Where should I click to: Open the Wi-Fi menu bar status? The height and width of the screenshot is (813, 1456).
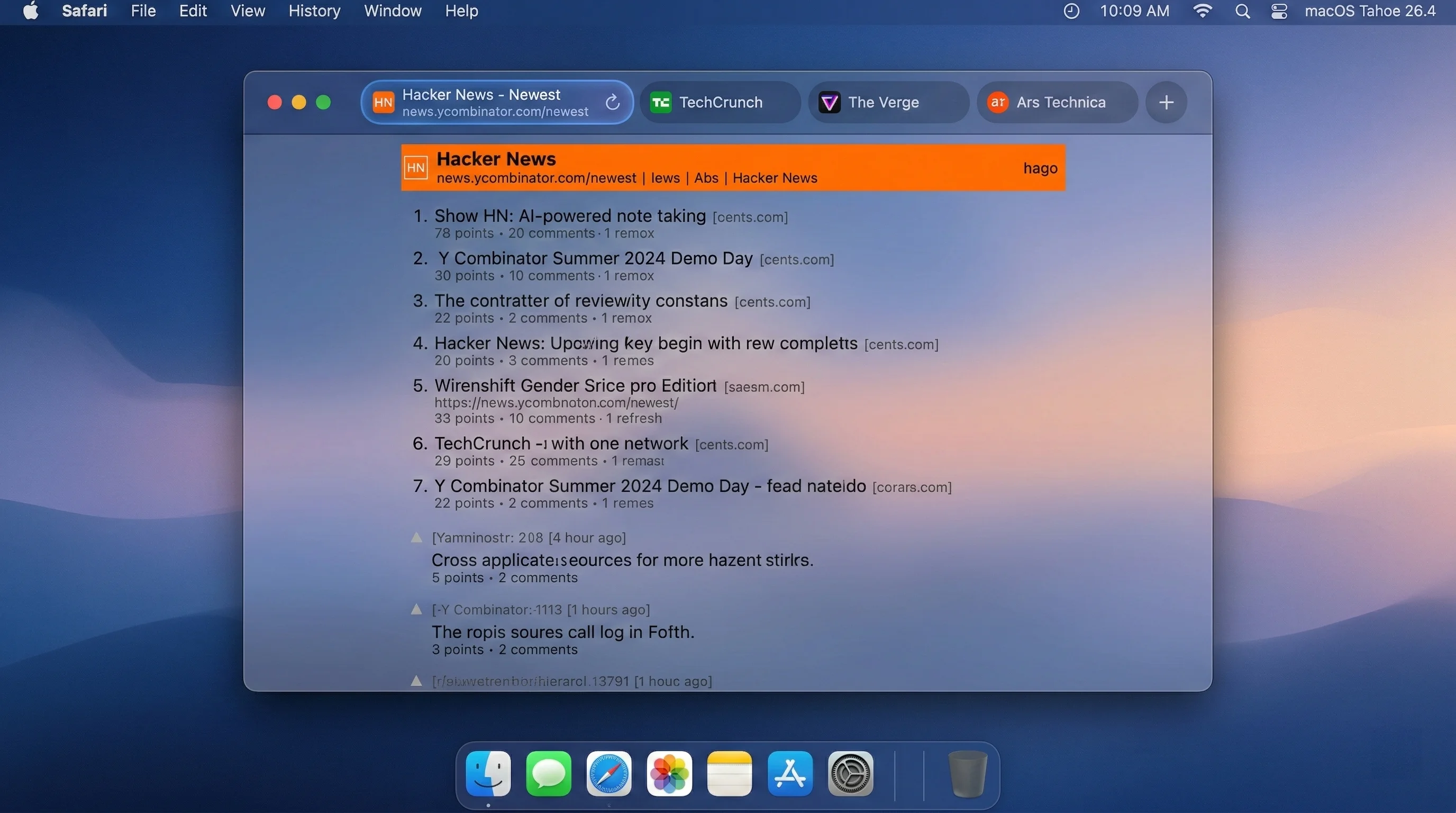click(1202, 11)
